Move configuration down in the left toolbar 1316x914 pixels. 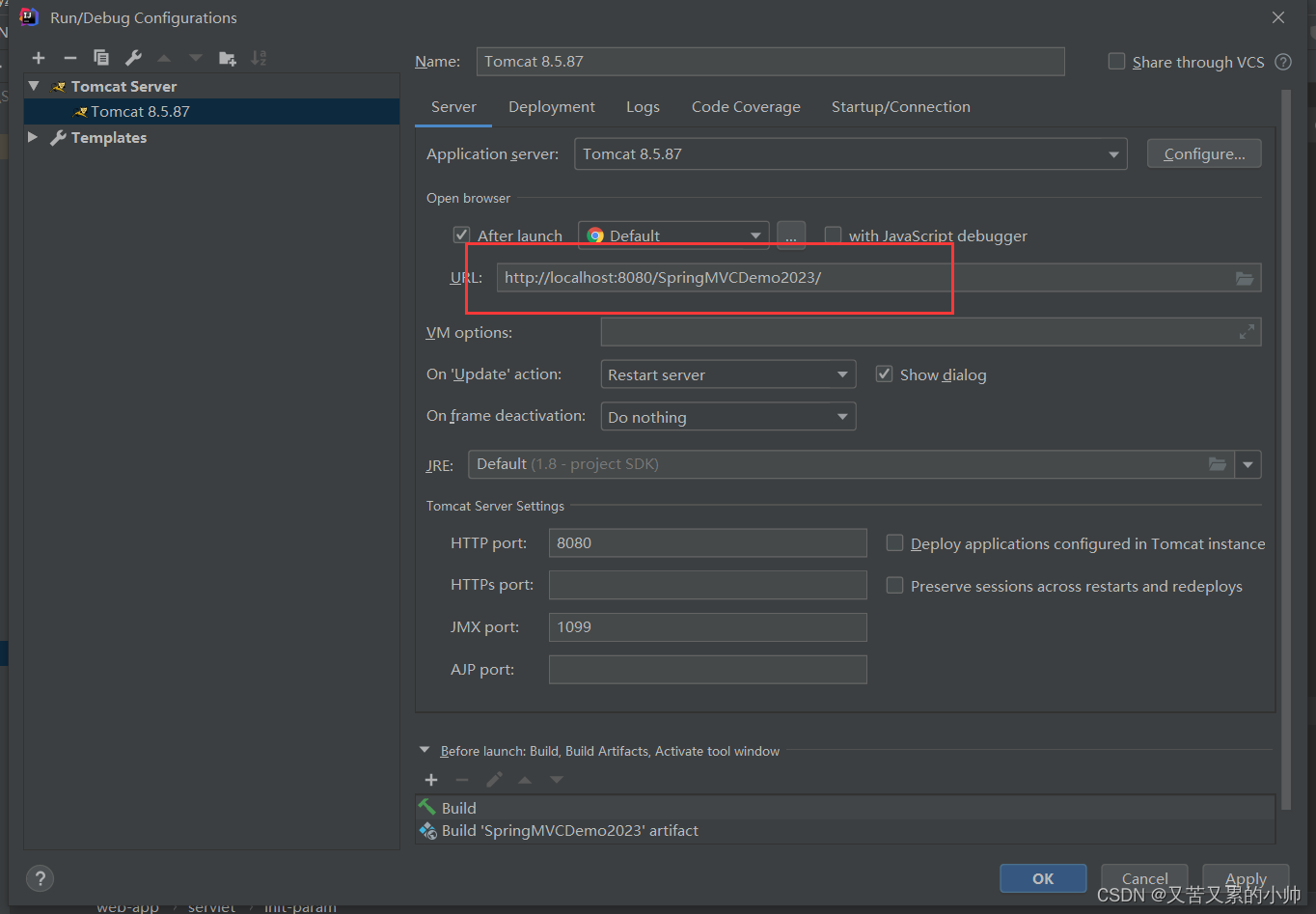(x=196, y=59)
